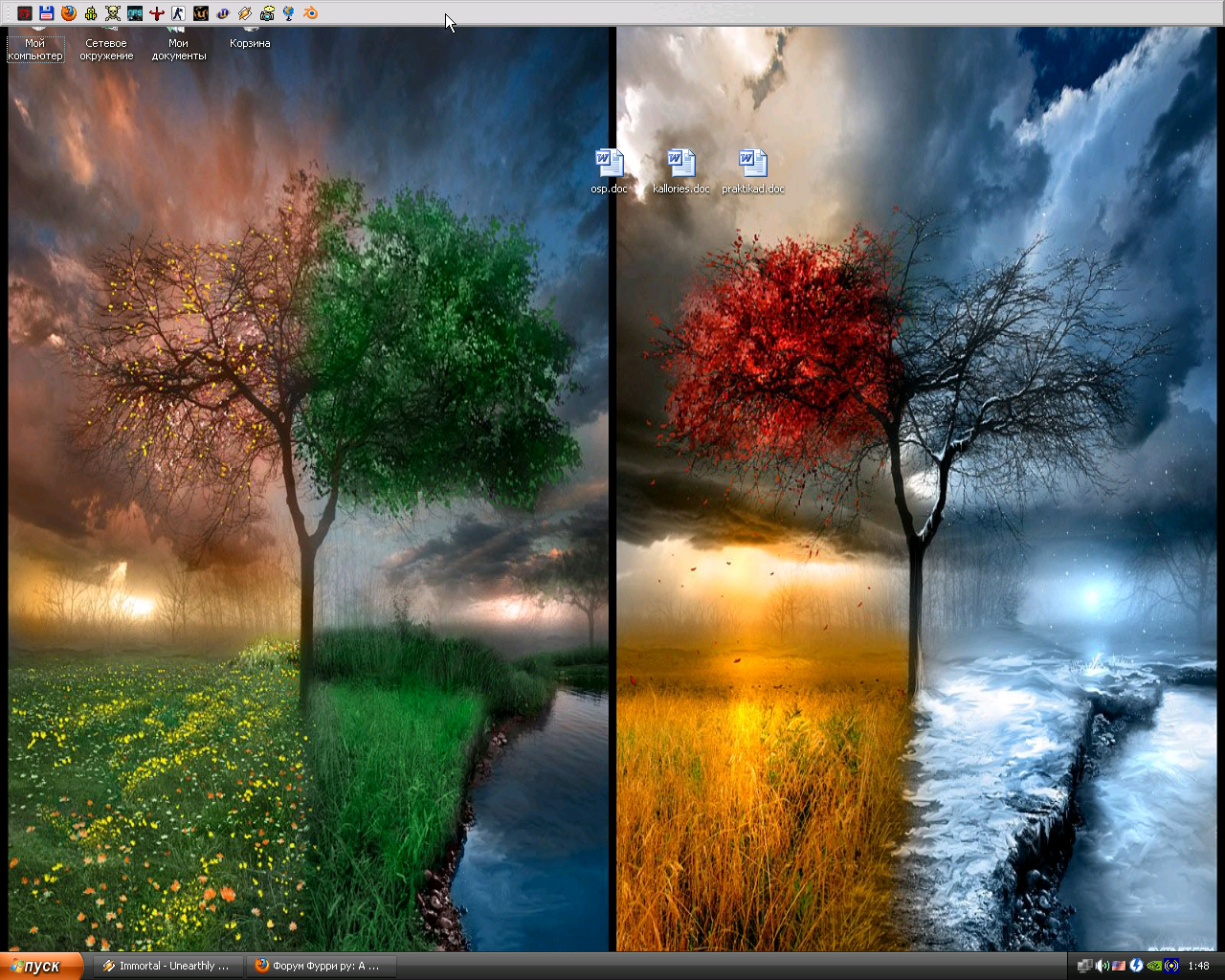This screenshot has width=1225, height=980.
Task: Select the Корзина recycle bin icon
Action: [x=250, y=40]
